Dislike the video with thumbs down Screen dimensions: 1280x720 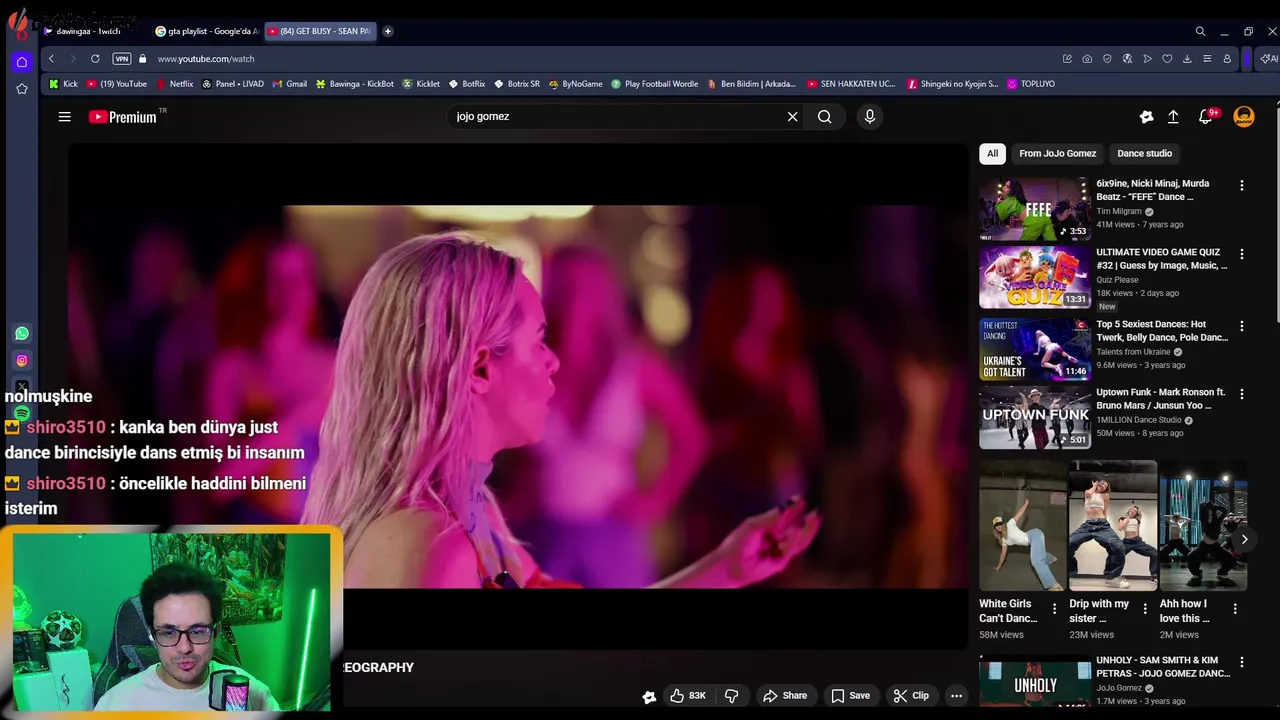tap(731, 696)
